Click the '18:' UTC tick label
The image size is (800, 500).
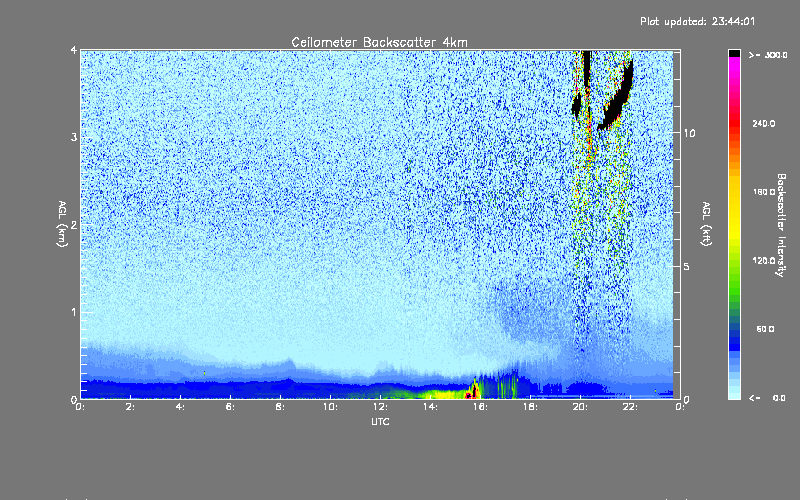[531, 407]
